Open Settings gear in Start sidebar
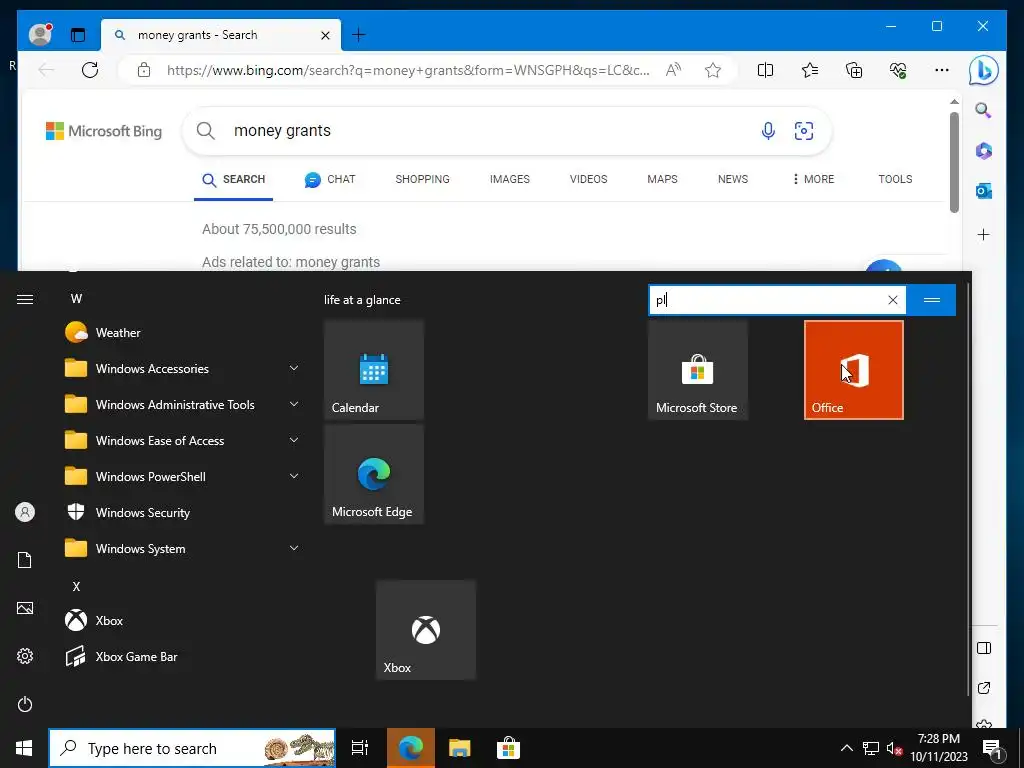Image resolution: width=1024 pixels, height=768 pixels. pos(25,656)
